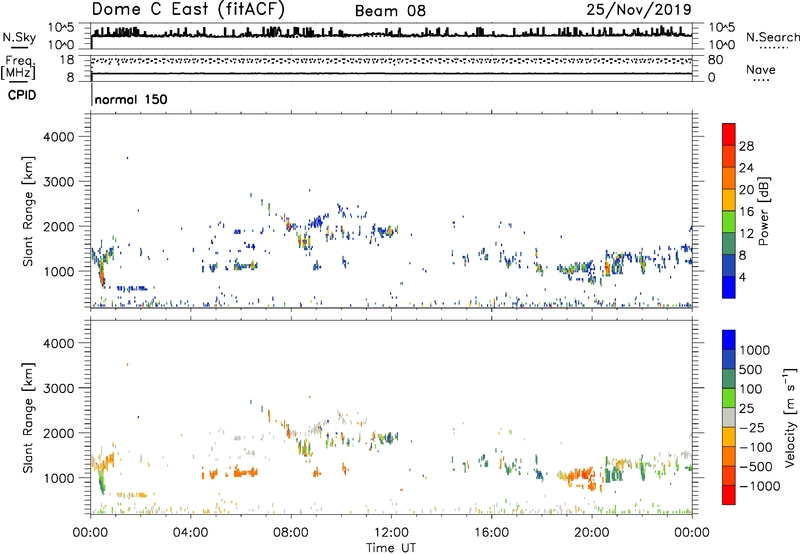This screenshot has width=800, height=554.
Task: Click the '-1000' tick on Velocity colorbar
Action: (759, 486)
